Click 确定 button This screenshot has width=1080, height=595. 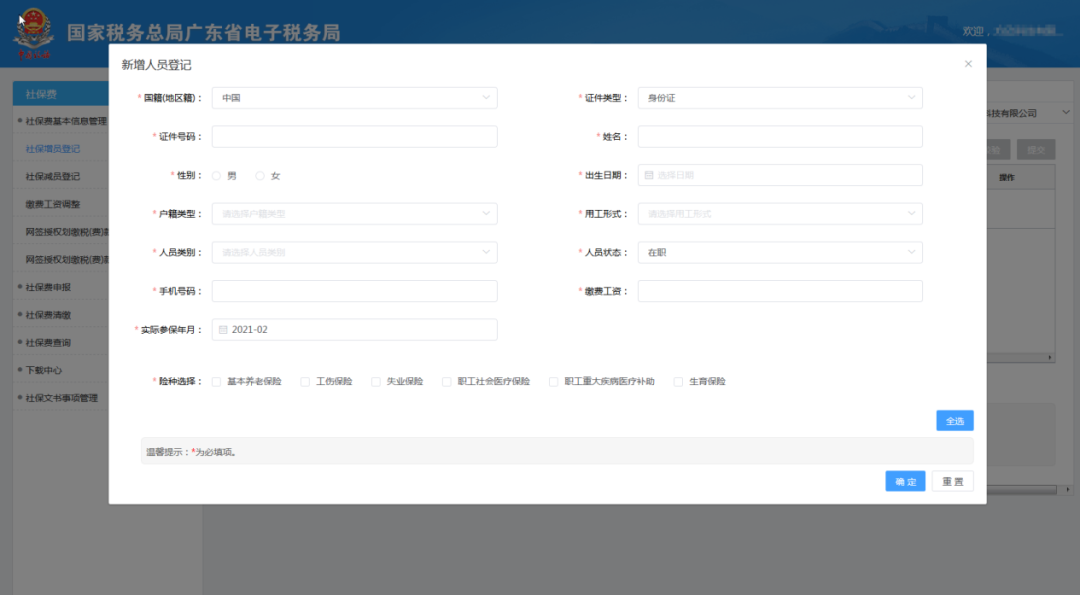(905, 481)
